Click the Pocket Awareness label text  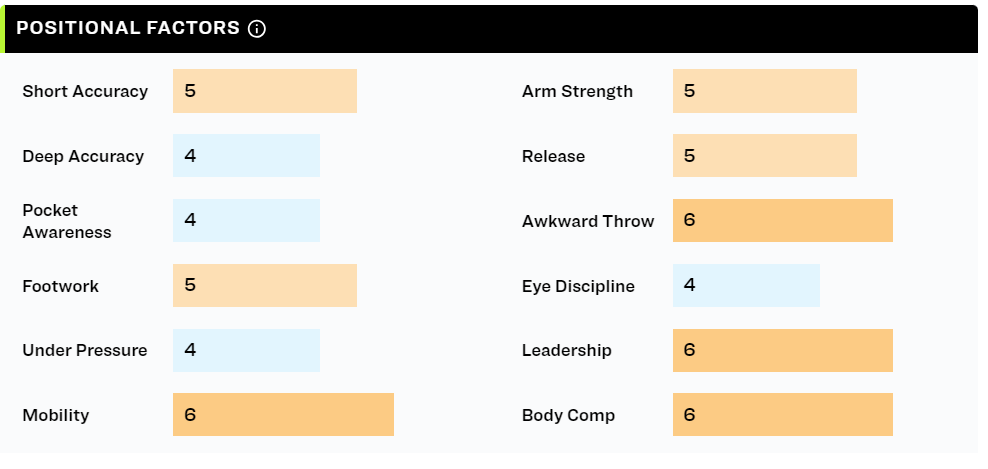coord(67,221)
